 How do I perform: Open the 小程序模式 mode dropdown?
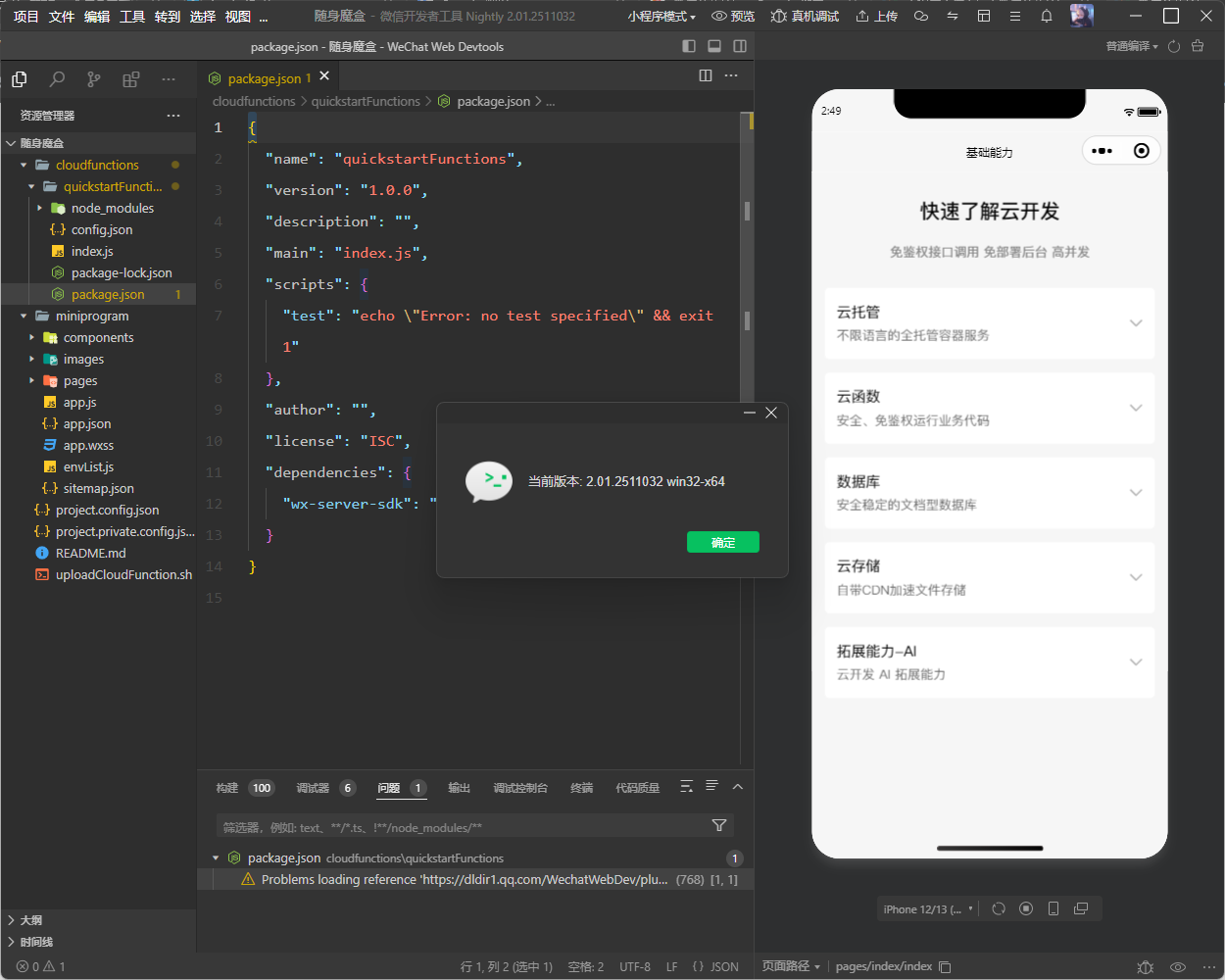(661, 17)
